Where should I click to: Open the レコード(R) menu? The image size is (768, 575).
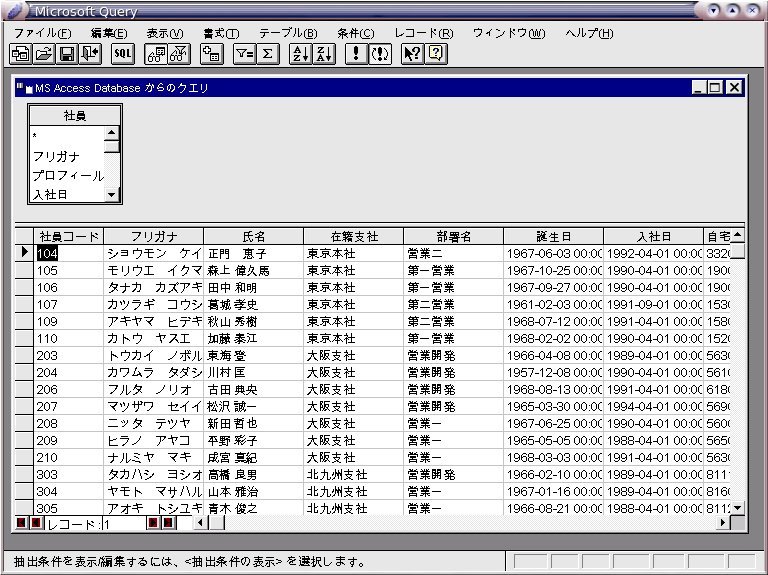click(x=424, y=33)
